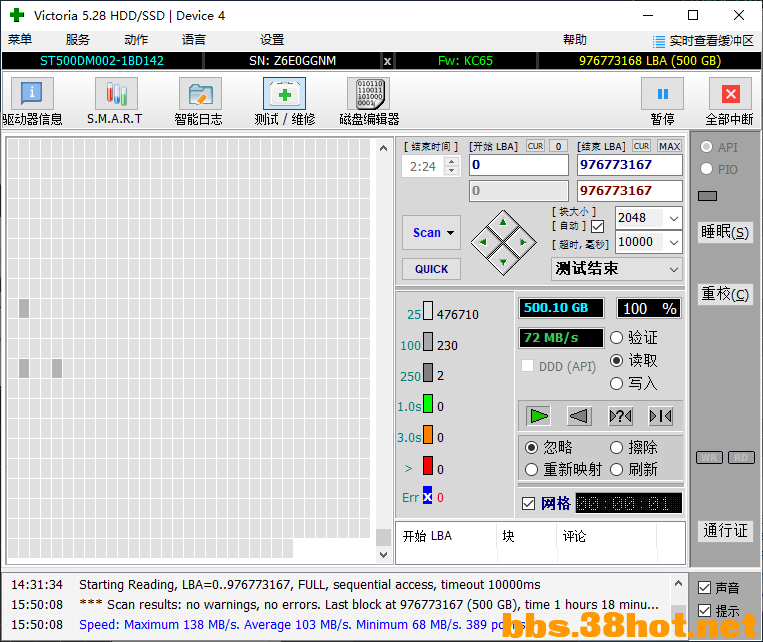Click the blue Err X icon

point(427,497)
